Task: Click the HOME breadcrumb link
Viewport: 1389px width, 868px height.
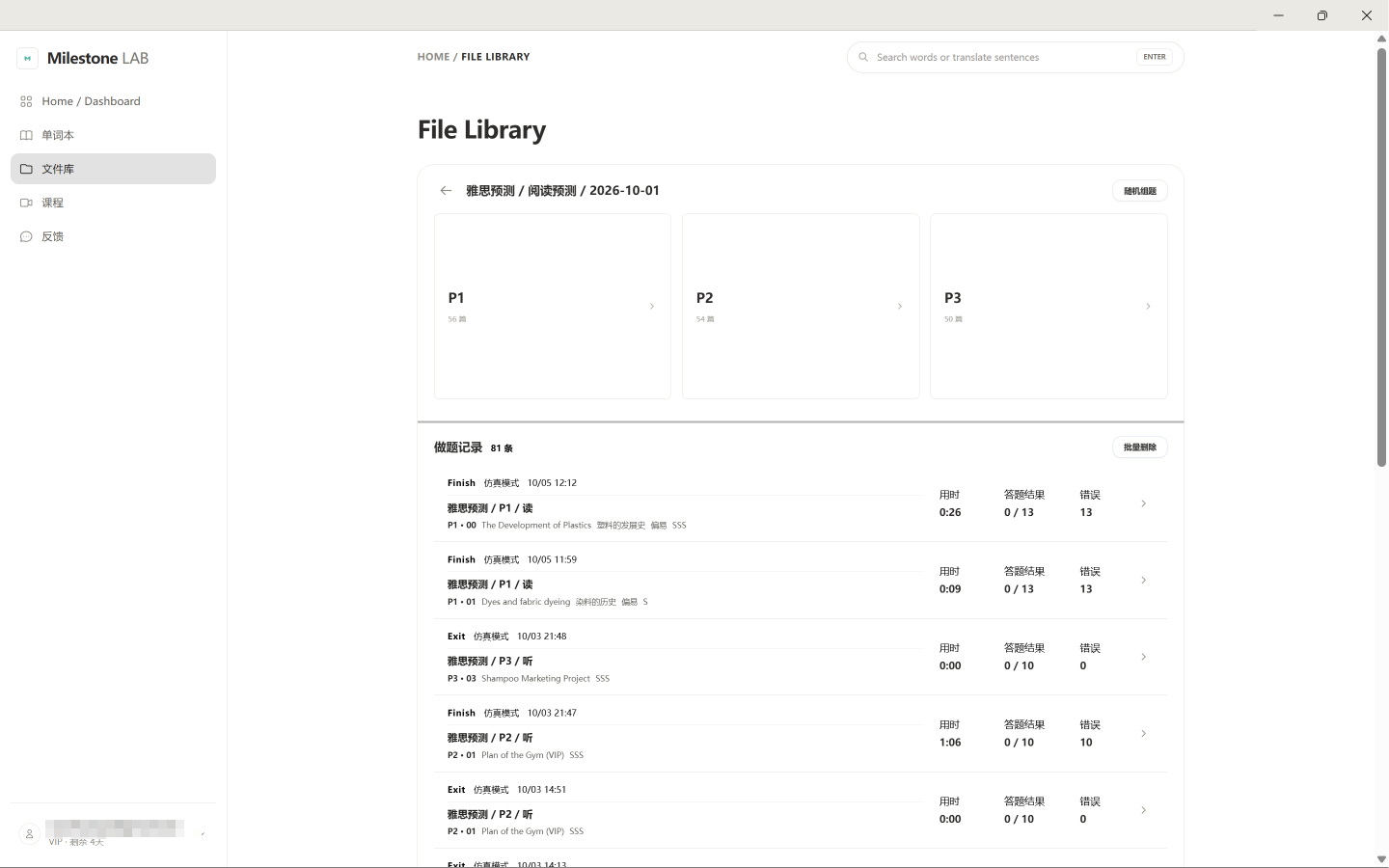Action: [x=433, y=57]
